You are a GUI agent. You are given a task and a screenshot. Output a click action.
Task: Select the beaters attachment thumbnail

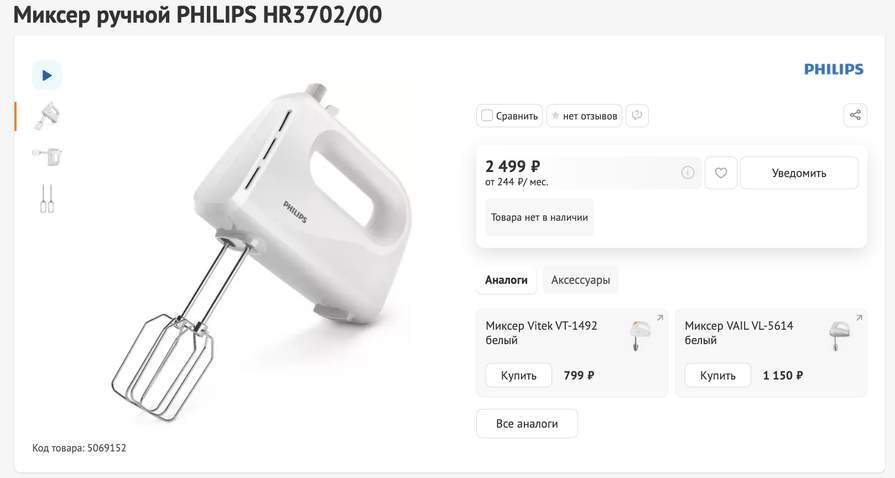click(47, 198)
